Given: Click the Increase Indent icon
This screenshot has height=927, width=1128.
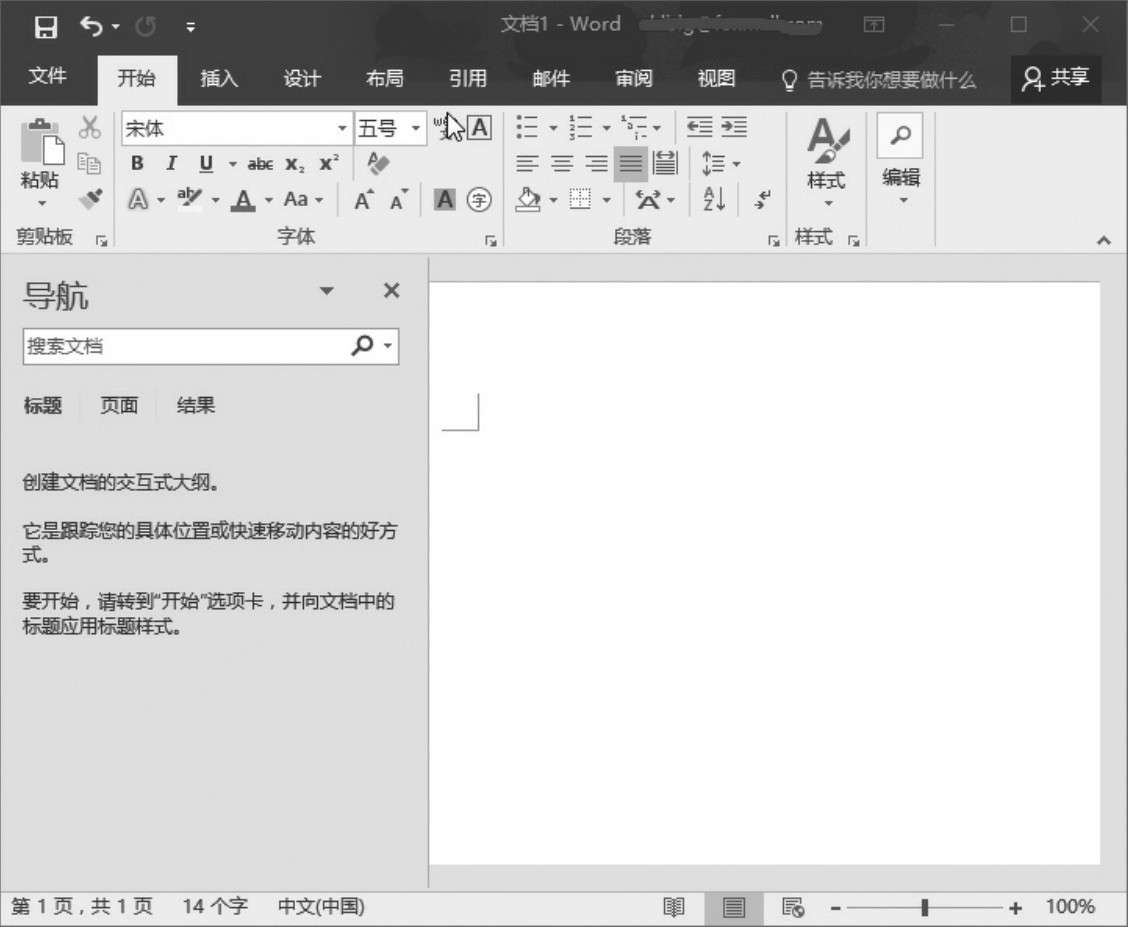Looking at the screenshot, I should (x=734, y=127).
